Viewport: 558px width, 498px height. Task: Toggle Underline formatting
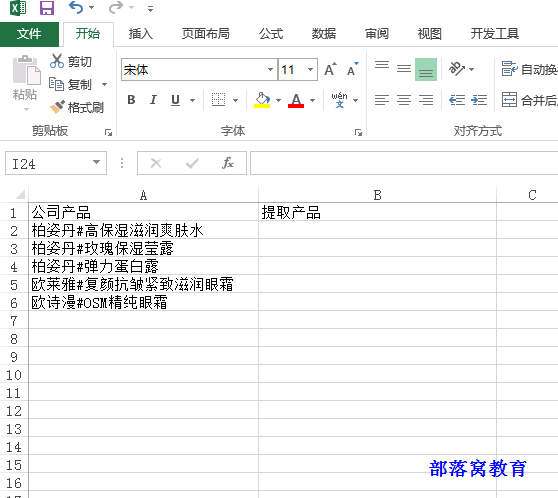point(175,100)
